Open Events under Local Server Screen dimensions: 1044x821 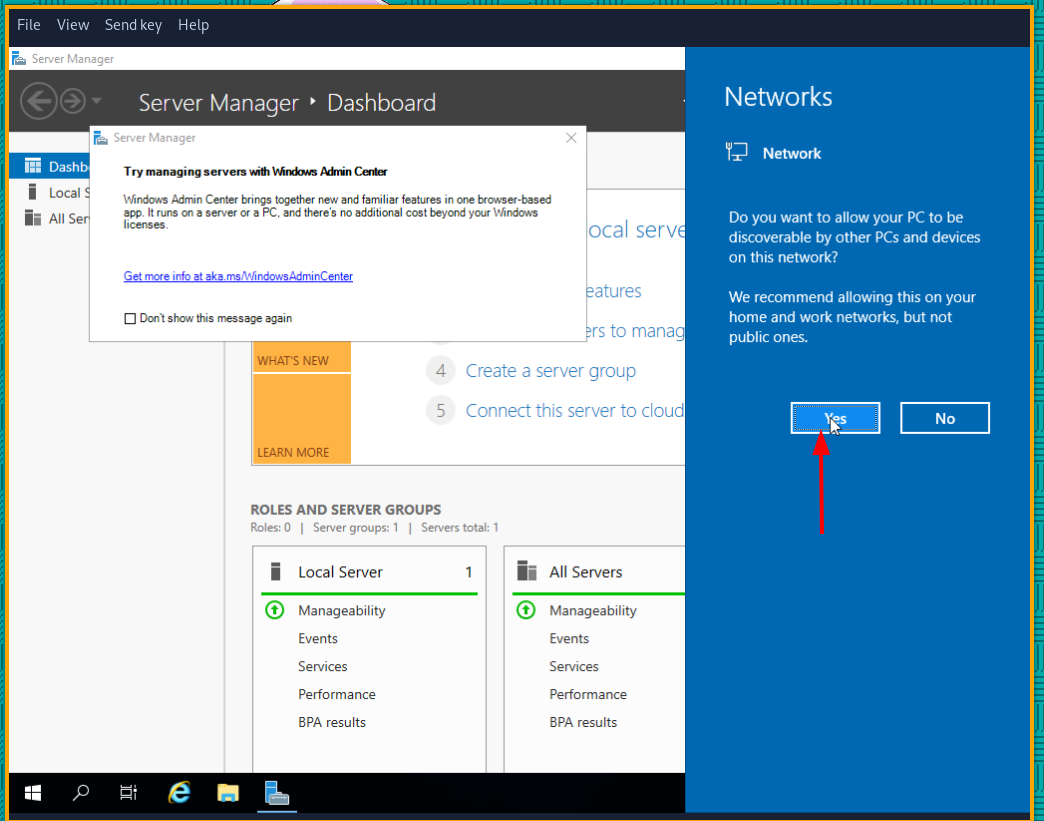[x=318, y=639]
